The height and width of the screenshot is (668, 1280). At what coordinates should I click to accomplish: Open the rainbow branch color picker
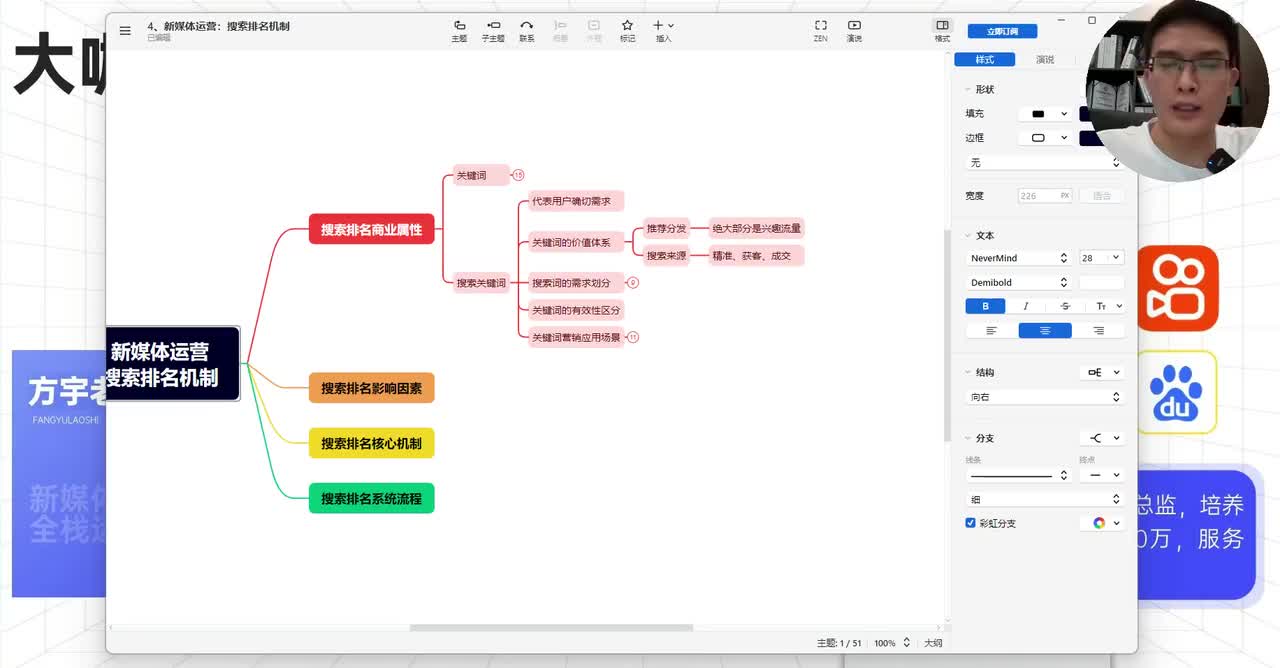(1102, 523)
